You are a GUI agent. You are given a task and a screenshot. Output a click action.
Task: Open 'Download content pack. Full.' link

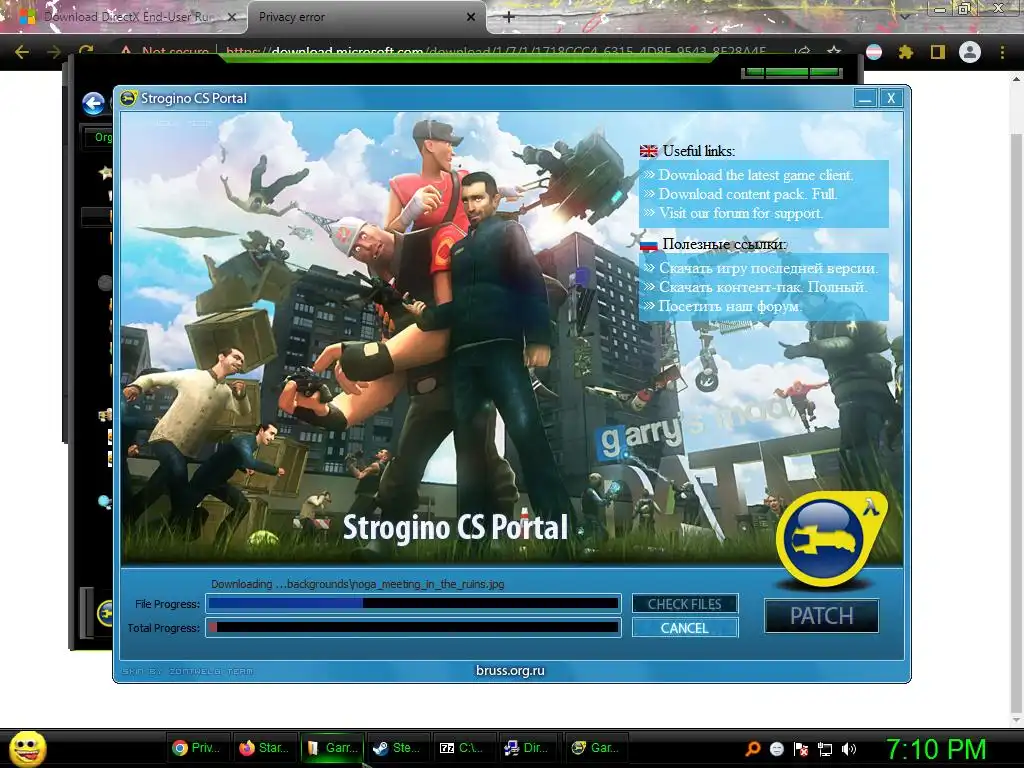[748, 194]
